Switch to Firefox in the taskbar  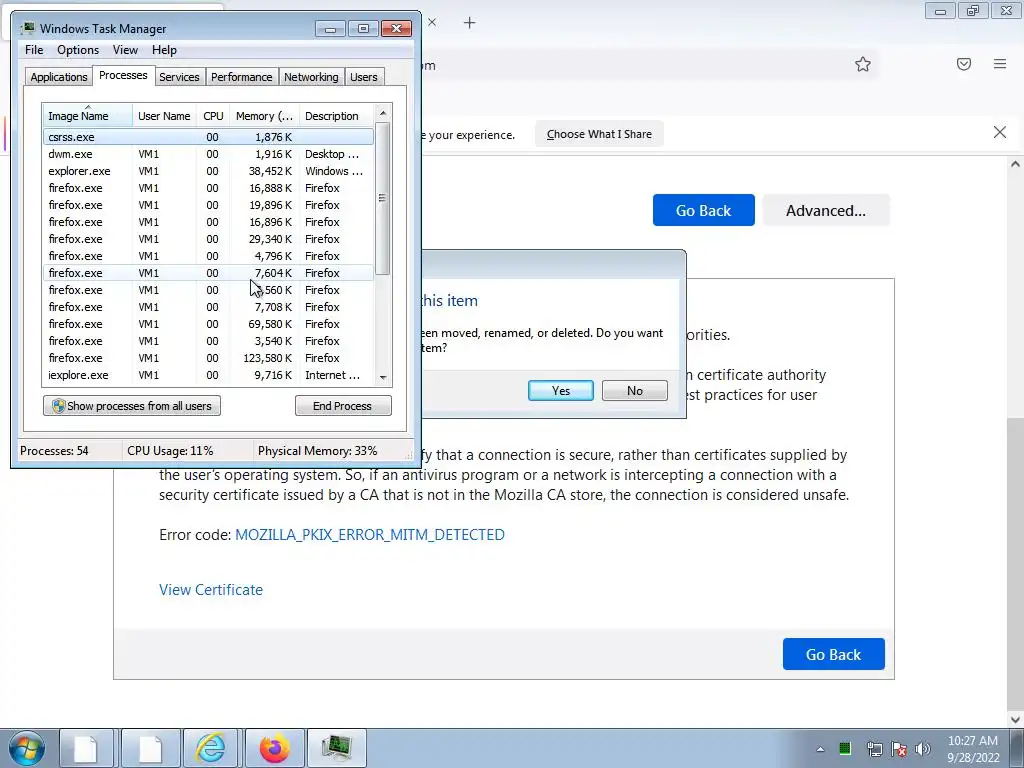(x=274, y=748)
